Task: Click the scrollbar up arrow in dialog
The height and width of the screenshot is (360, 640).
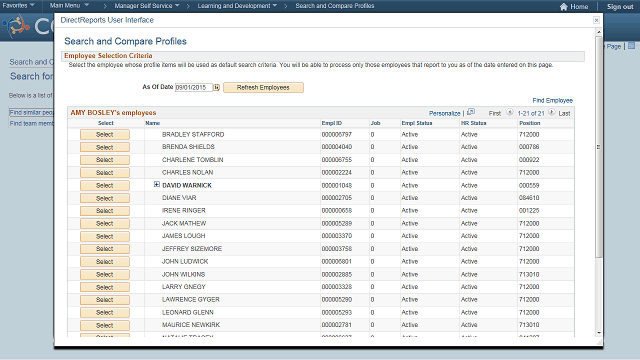Action: [599, 32]
